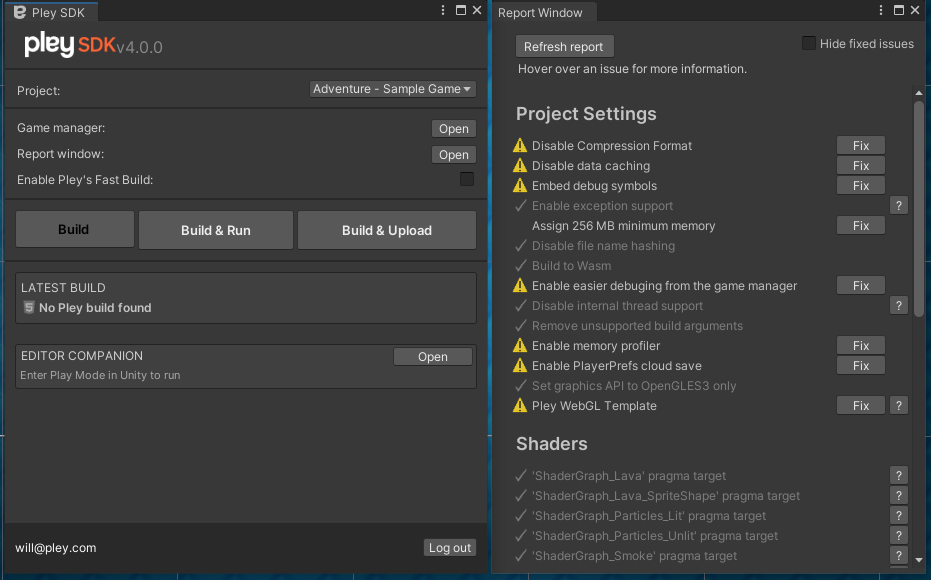Click the scrollbar up arrow in Report Window

pyautogui.click(x=919, y=93)
